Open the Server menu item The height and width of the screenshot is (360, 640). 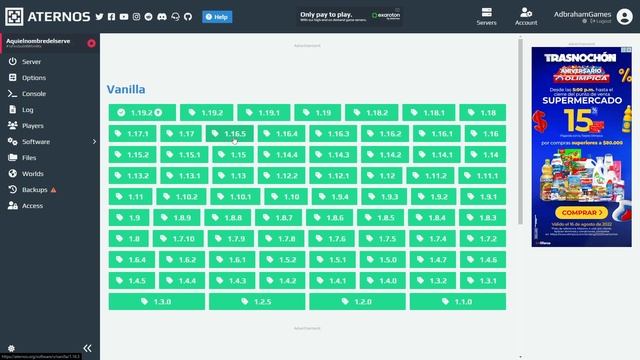[50, 62]
